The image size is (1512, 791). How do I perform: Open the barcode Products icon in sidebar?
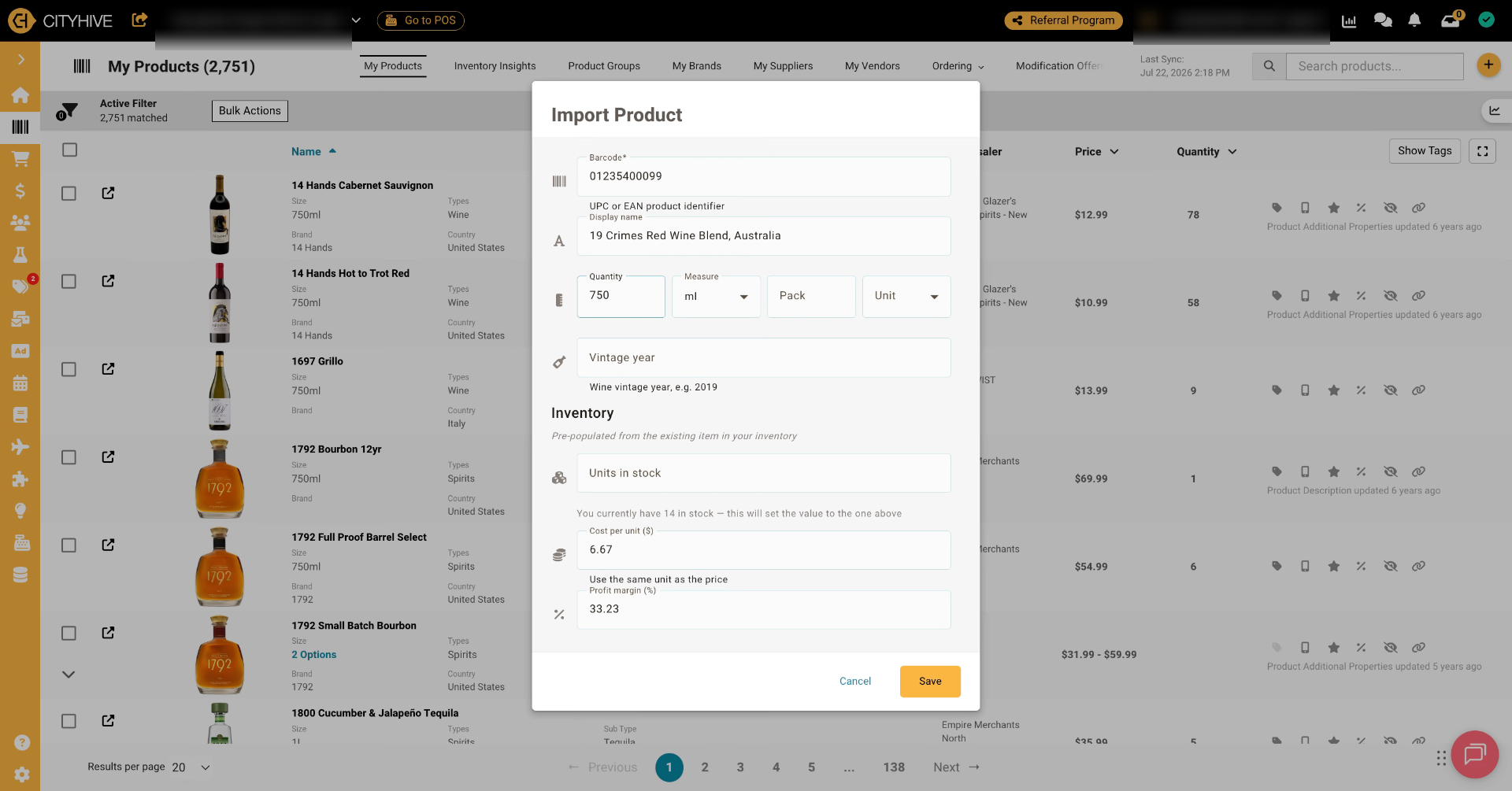(20, 127)
